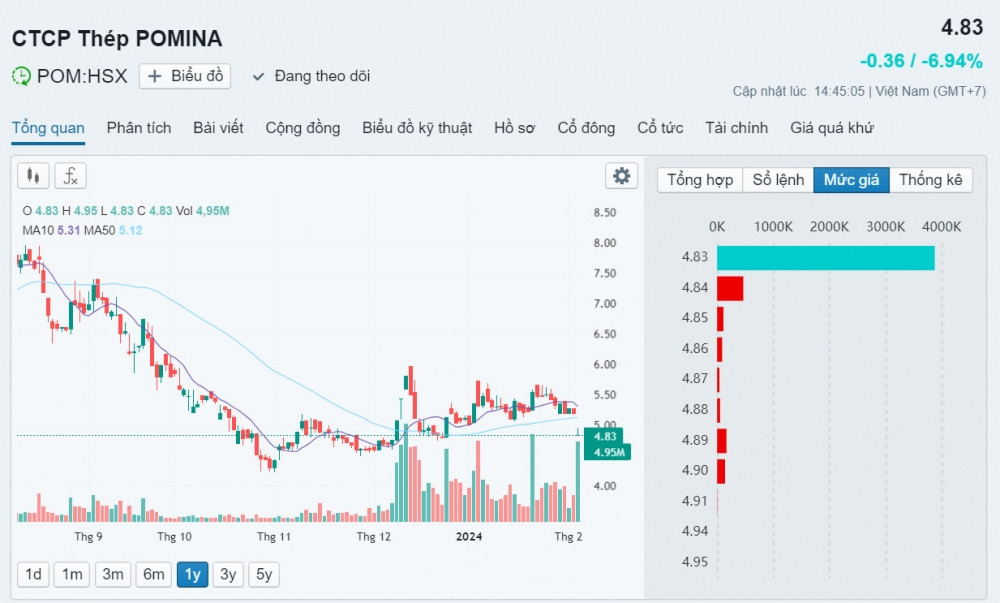The width and height of the screenshot is (1000, 603).
Task: Open the Giá quá khứ tab
Action: click(832, 128)
